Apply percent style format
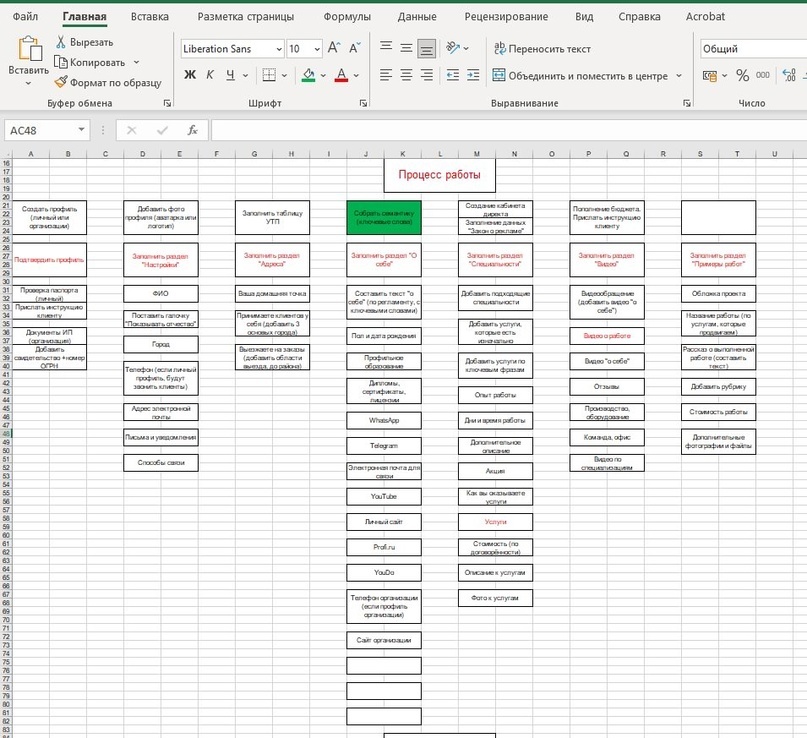Image resolution: width=807 pixels, height=738 pixels. (742, 76)
